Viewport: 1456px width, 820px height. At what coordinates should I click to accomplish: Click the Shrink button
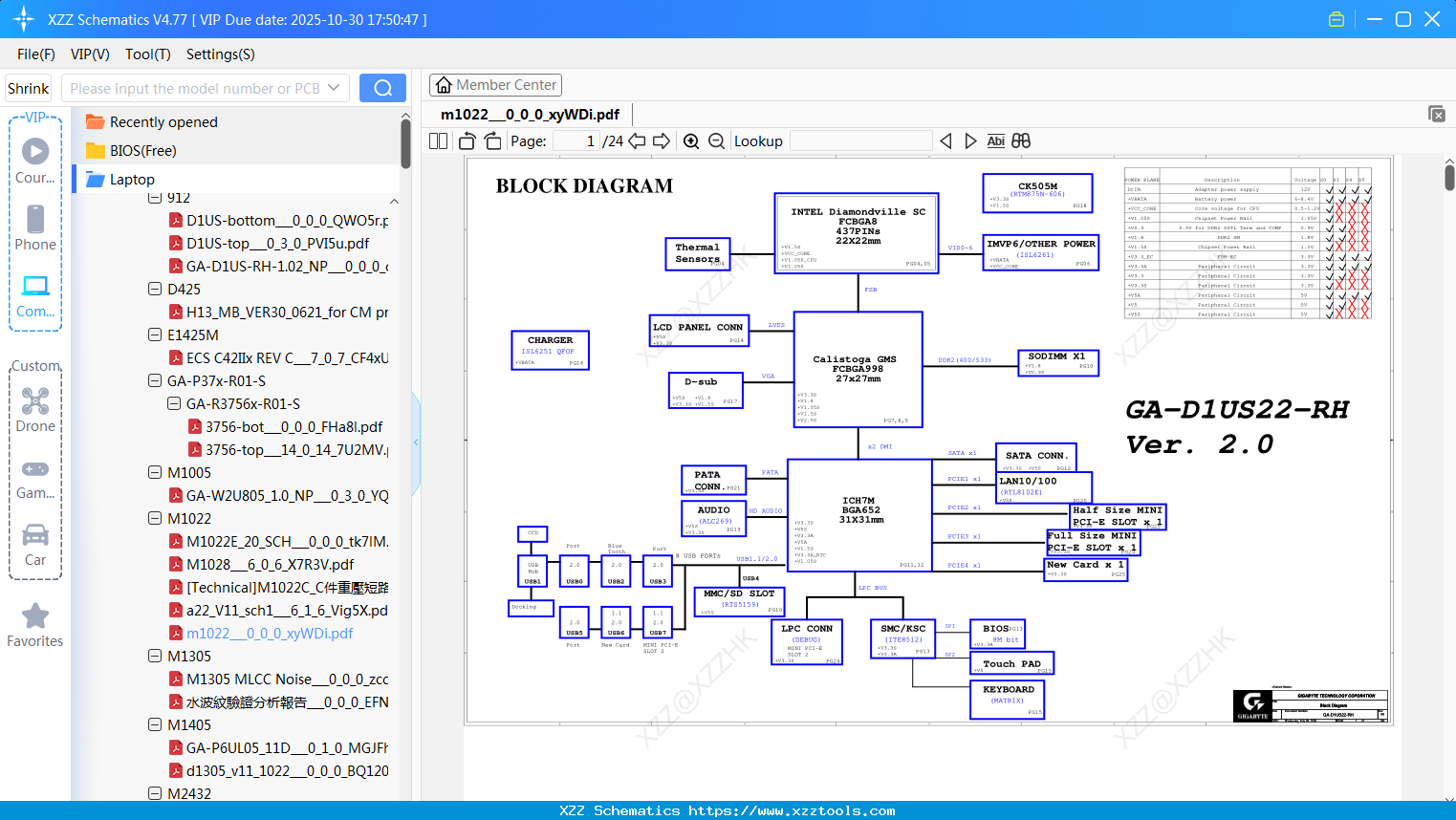(x=29, y=88)
